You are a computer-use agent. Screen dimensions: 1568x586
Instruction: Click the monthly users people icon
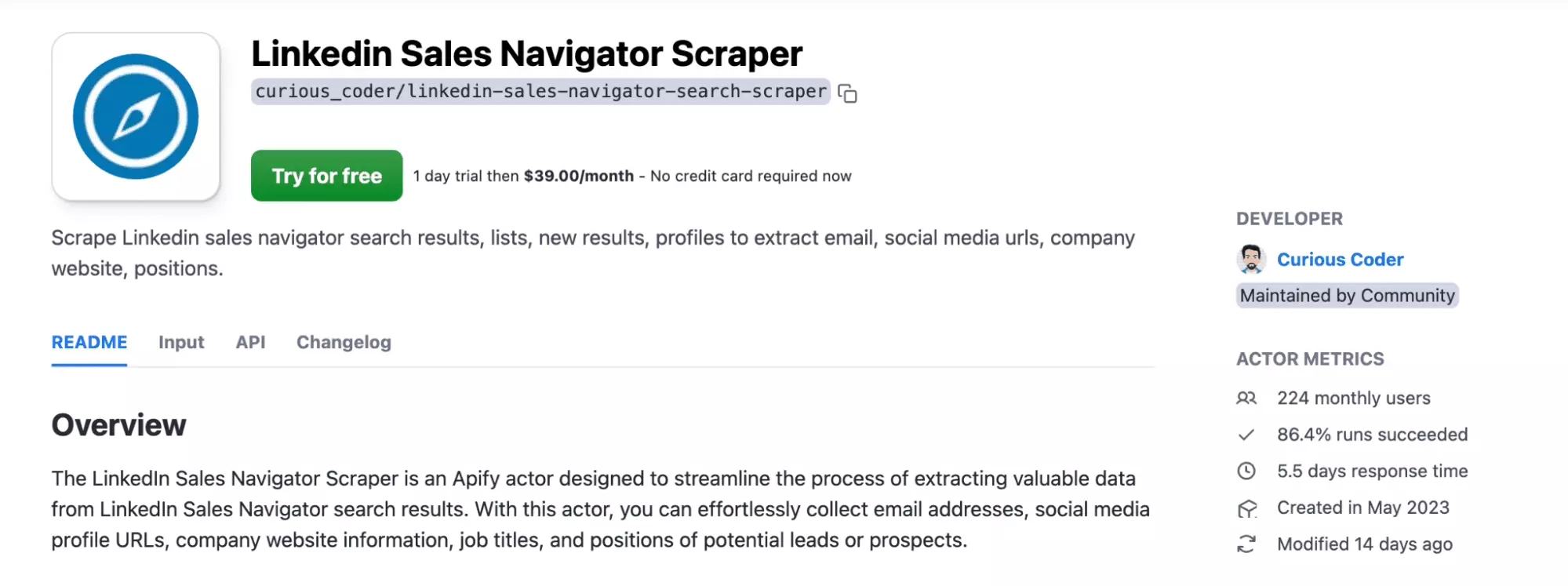(1246, 399)
